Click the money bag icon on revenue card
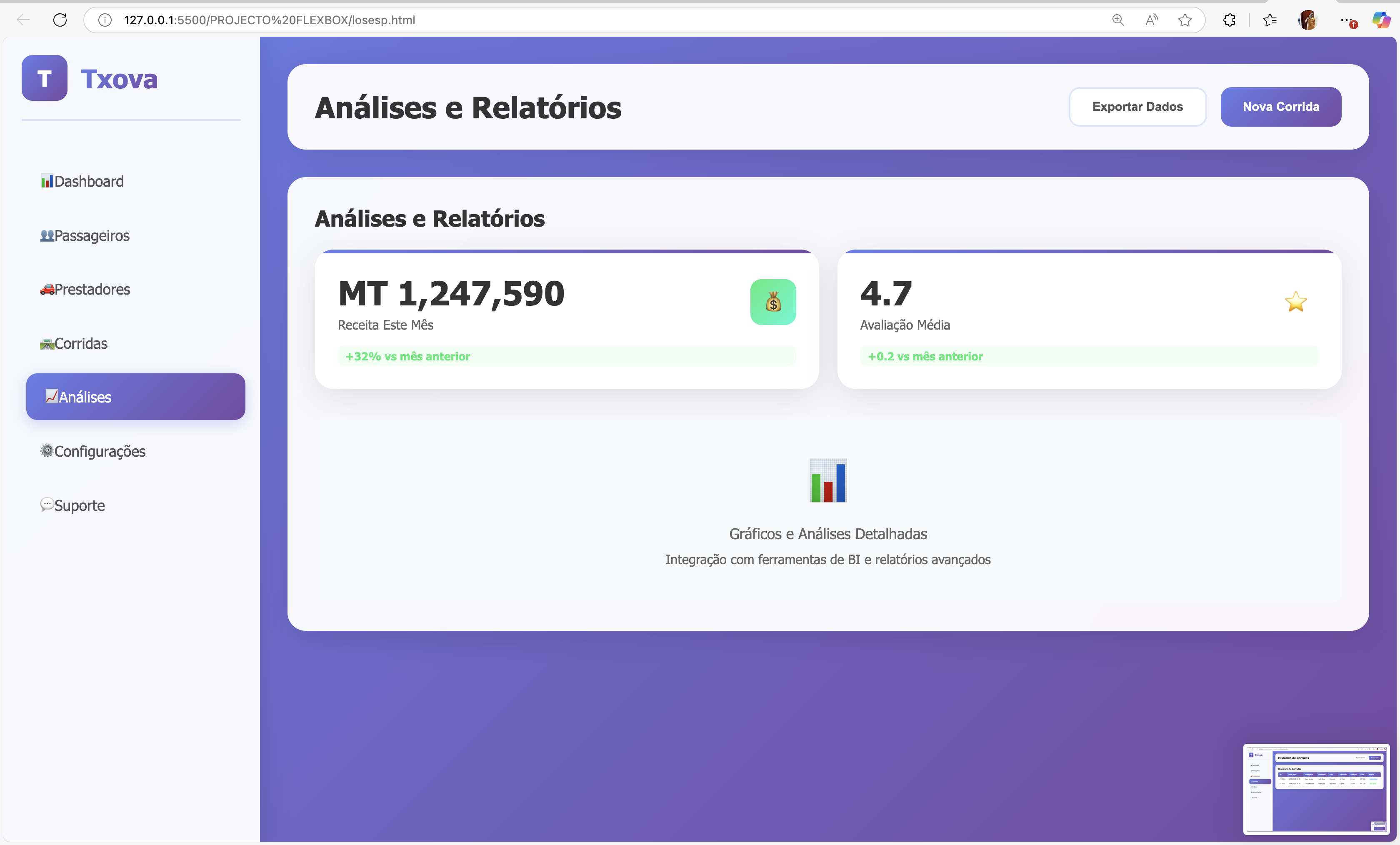1400x845 pixels. (x=773, y=302)
